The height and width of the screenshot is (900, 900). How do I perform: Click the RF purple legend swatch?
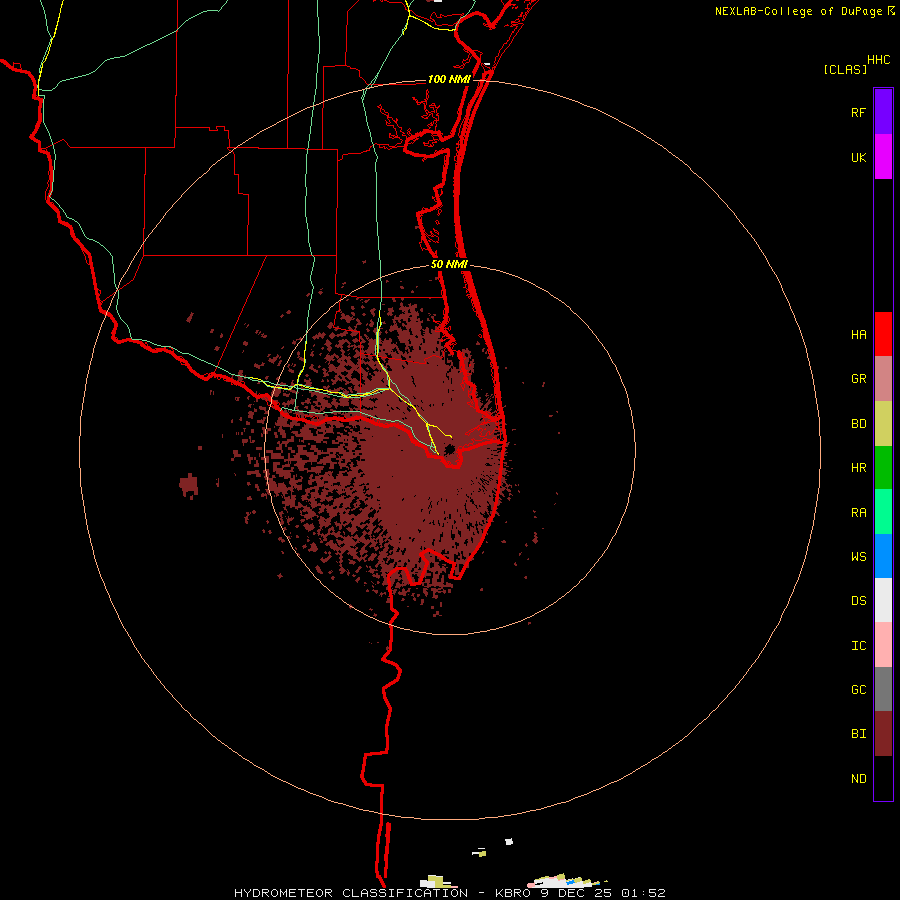pyautogui.click(x=883, y=111)
